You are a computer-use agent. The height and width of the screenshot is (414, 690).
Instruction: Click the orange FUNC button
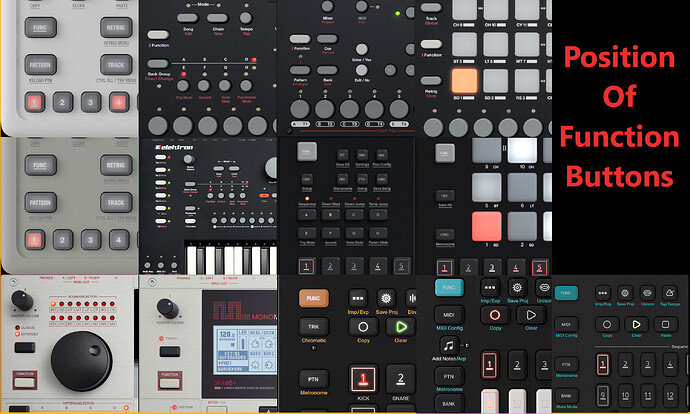[313, 298]
